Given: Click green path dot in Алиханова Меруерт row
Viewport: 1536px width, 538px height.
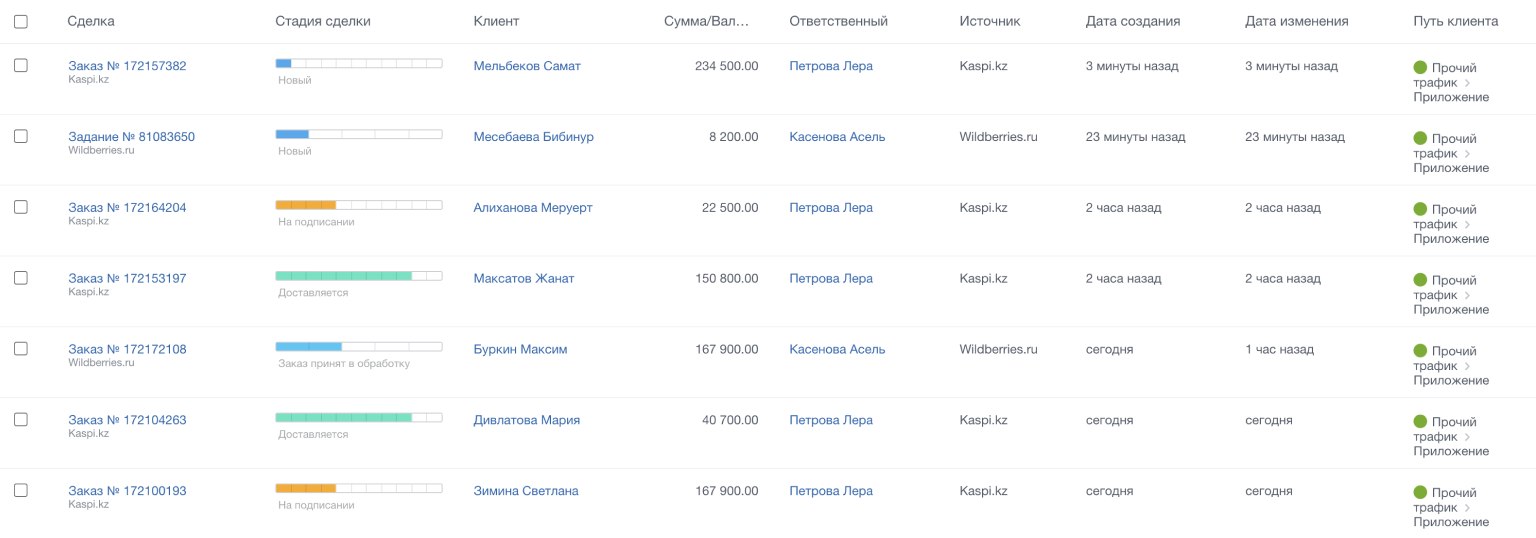Looking at the screenshot, I should [1420, 210].
